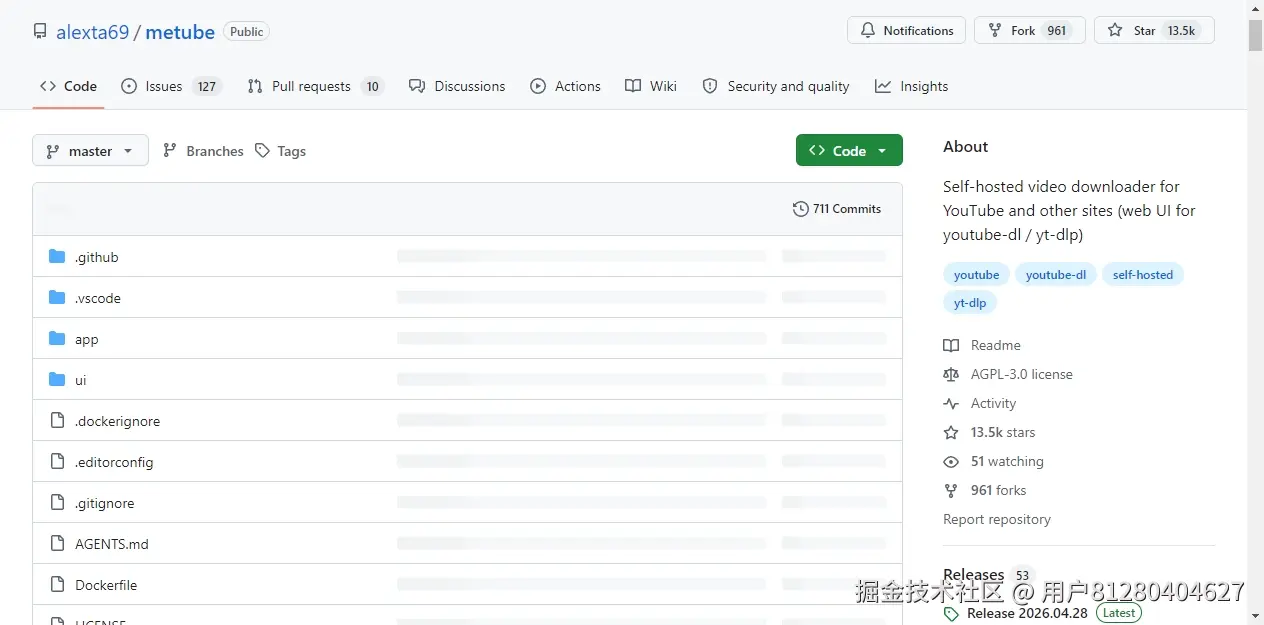Click the Notifications bell button
Viewport: 1264px width, 625px height.
point(907,31)
